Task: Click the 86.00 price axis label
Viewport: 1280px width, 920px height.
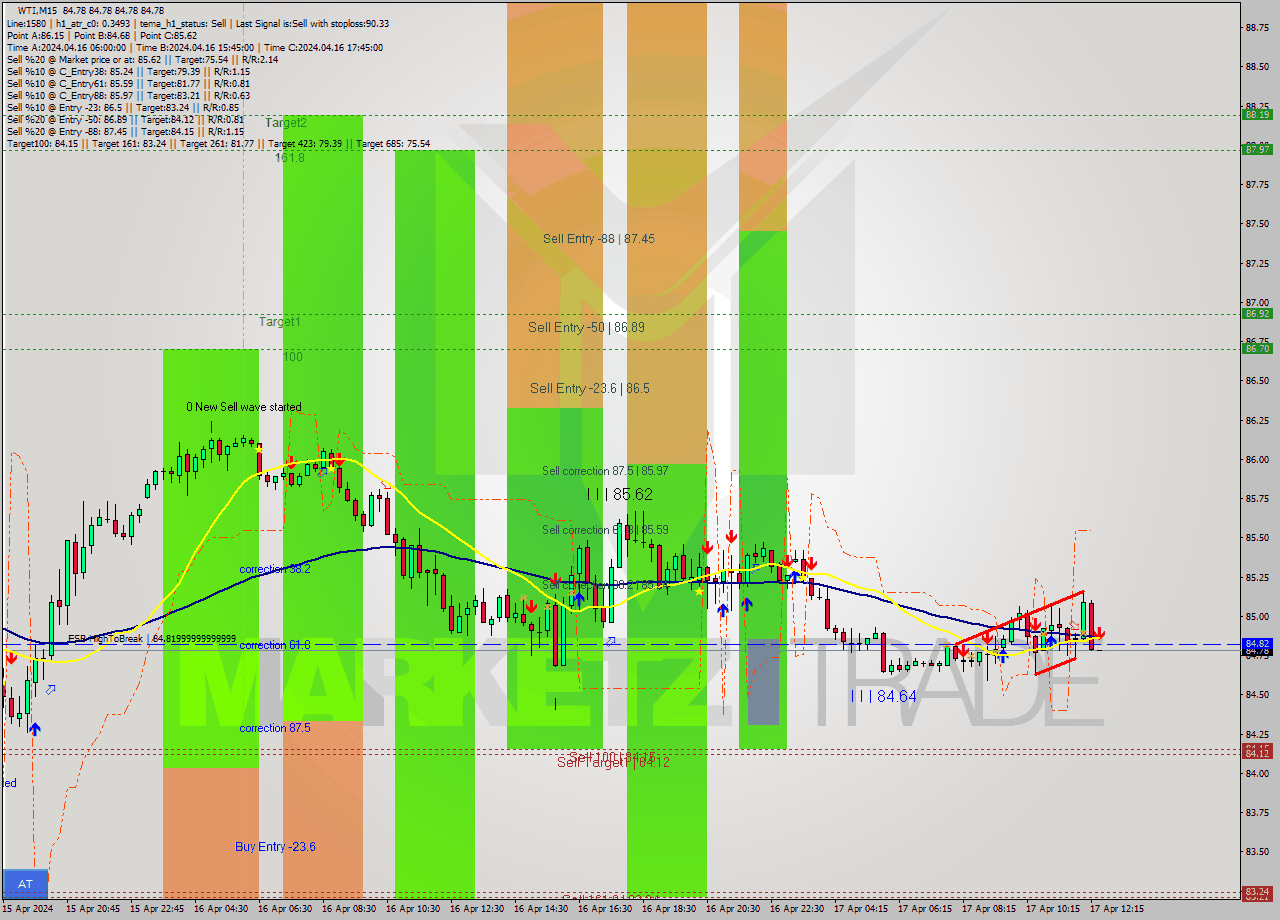Action: (1257, 460)
